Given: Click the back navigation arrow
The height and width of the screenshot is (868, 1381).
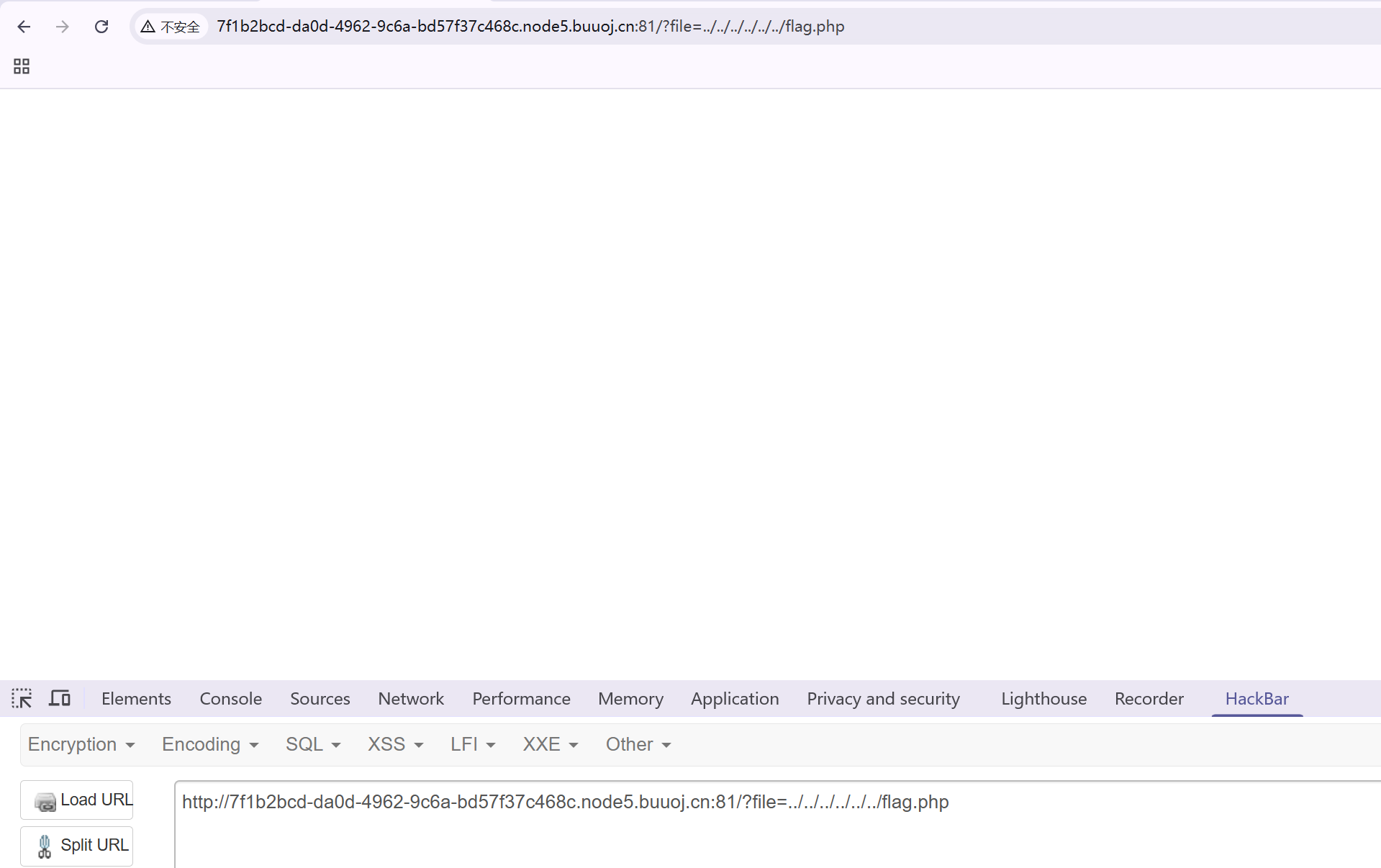Looking at the screenshot, I should [24, 27].
